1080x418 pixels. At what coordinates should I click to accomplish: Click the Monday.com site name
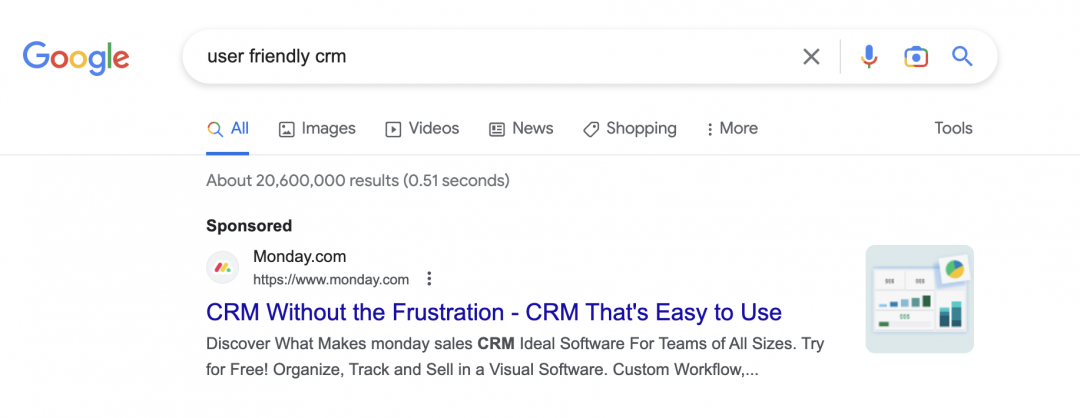coord(299,257)
